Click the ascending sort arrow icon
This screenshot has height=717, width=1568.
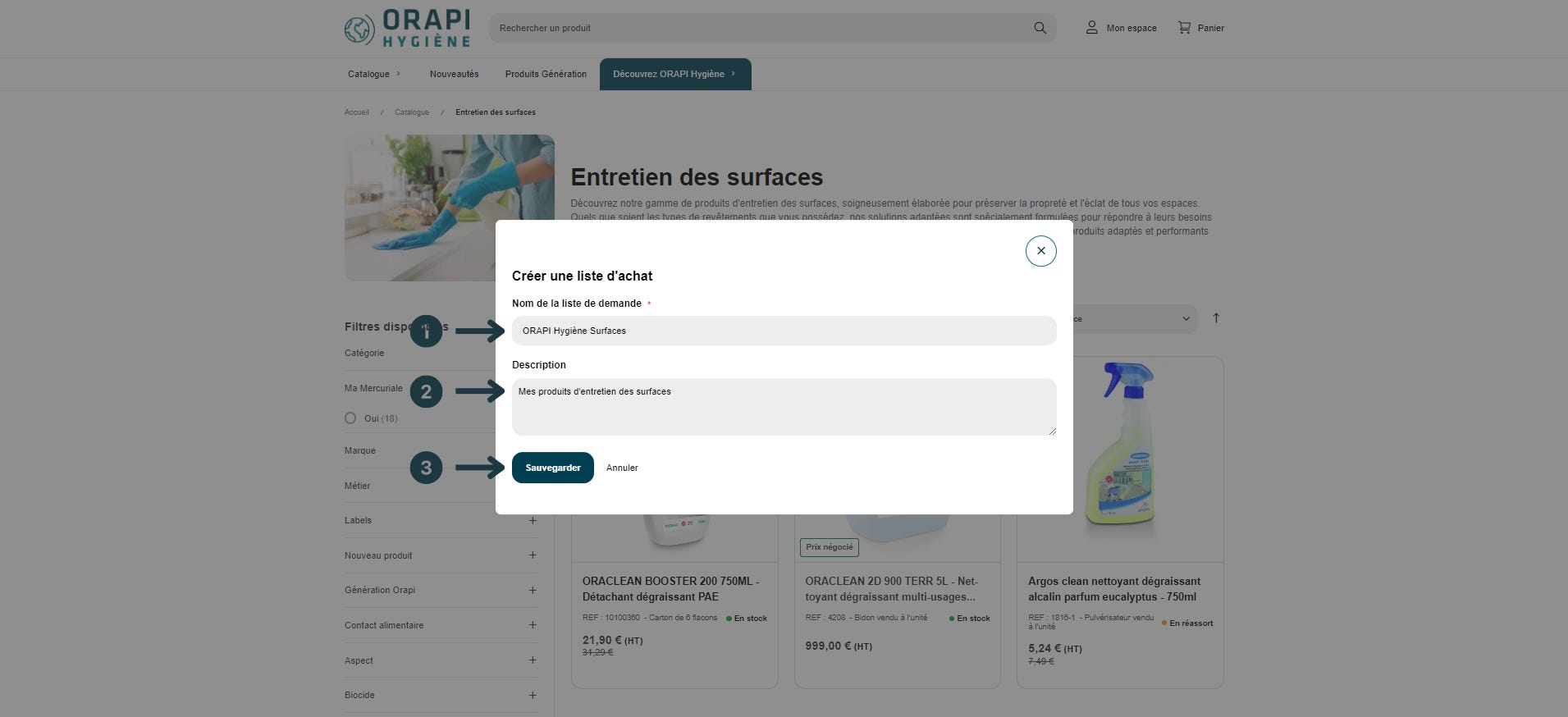click(1216, 318)
